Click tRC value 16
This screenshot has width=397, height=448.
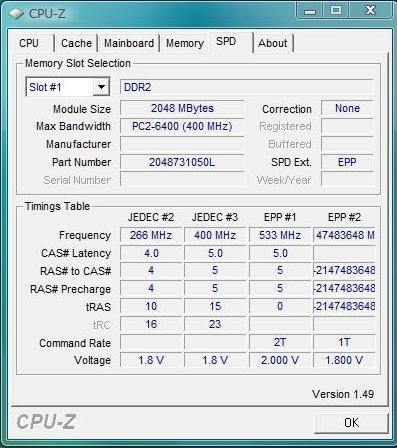(151, 324)
